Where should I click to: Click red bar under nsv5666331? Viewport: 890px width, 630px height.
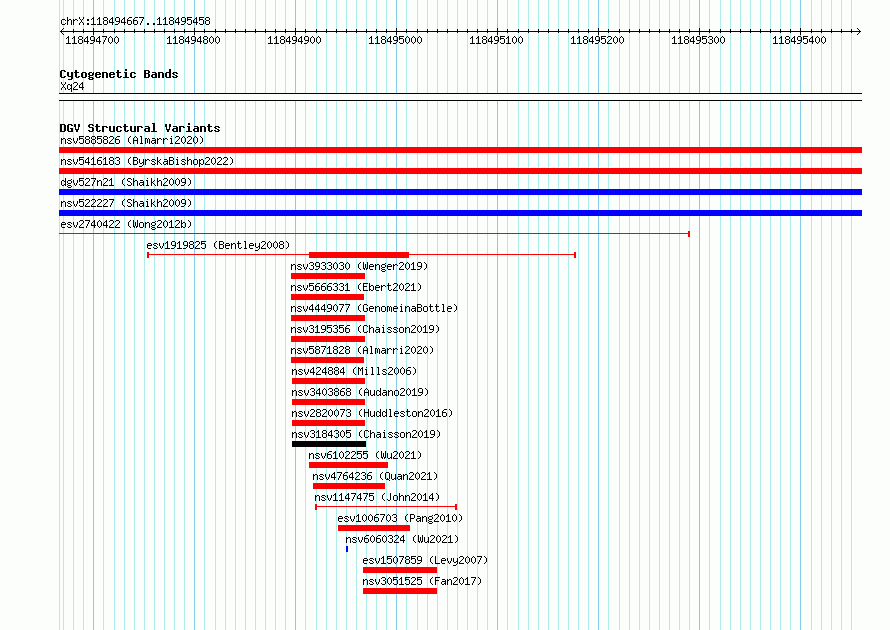click(328, 297)
